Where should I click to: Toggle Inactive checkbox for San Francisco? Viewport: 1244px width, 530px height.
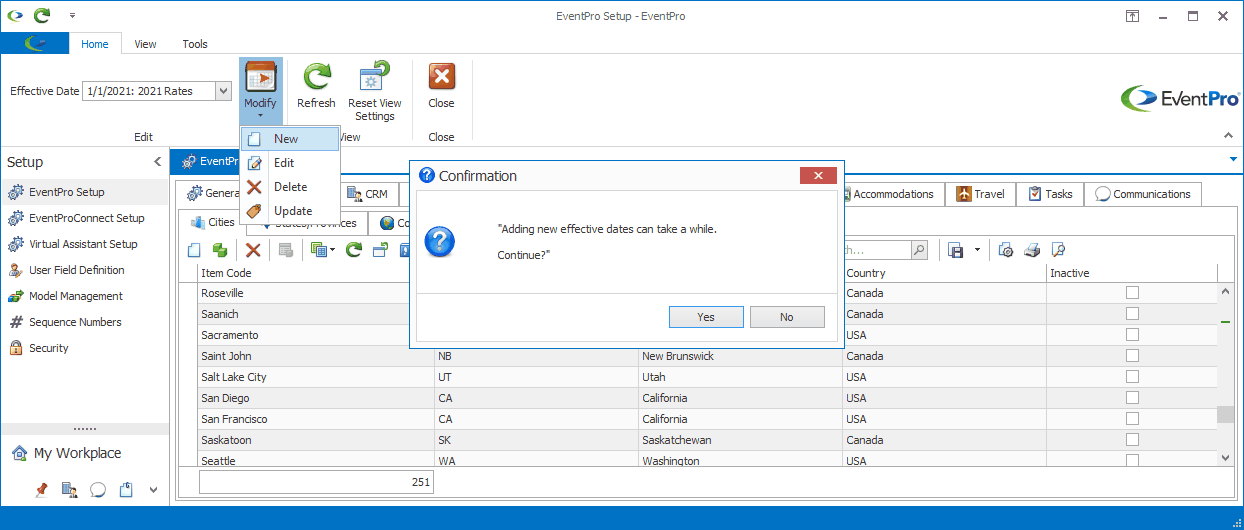coord(1132,419)
